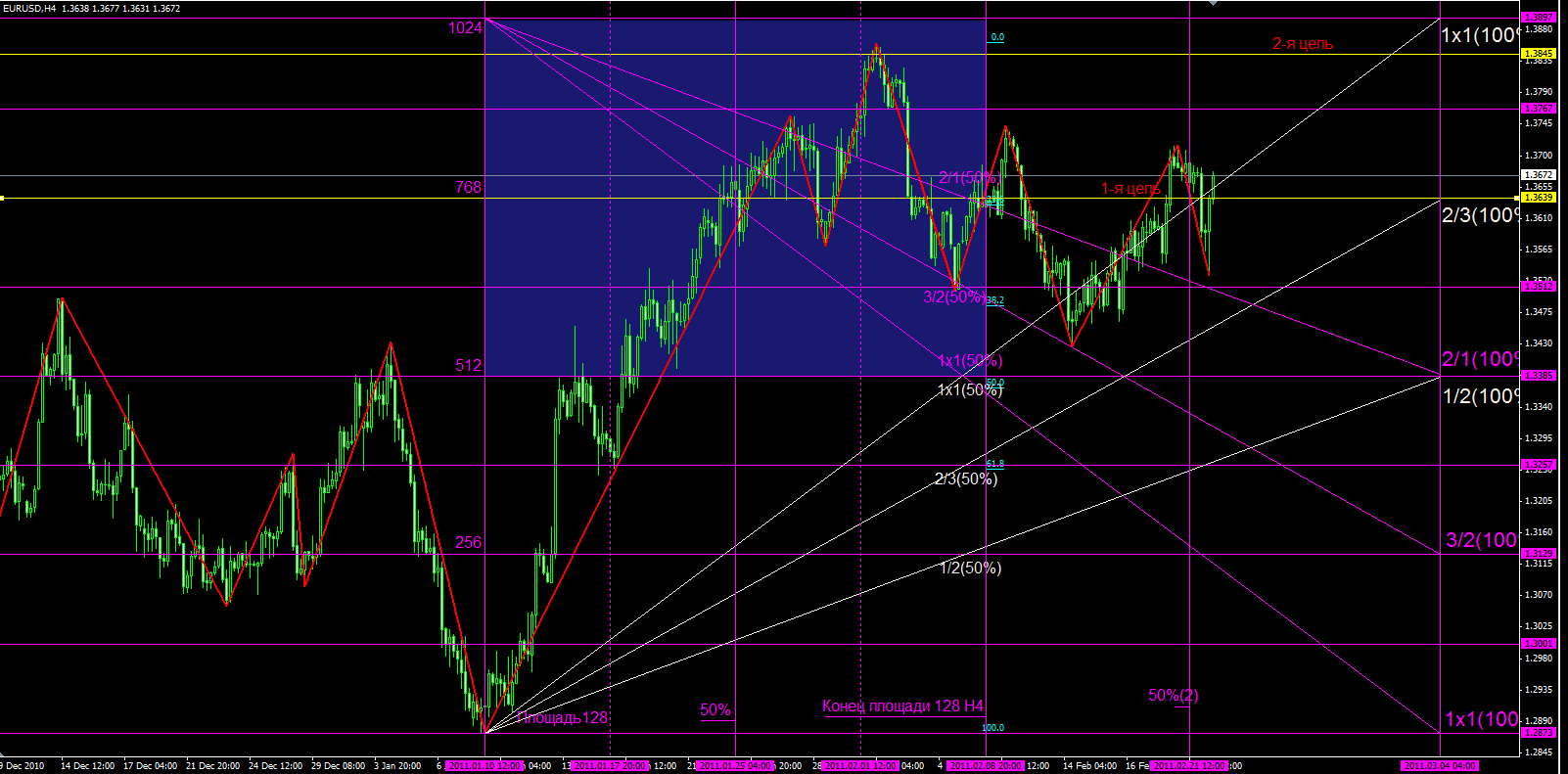The height and width of the screenshot is (774, 1568).
Task: Click the Fibonacci 61.8 level label
Action: click(x=994, y=464)
